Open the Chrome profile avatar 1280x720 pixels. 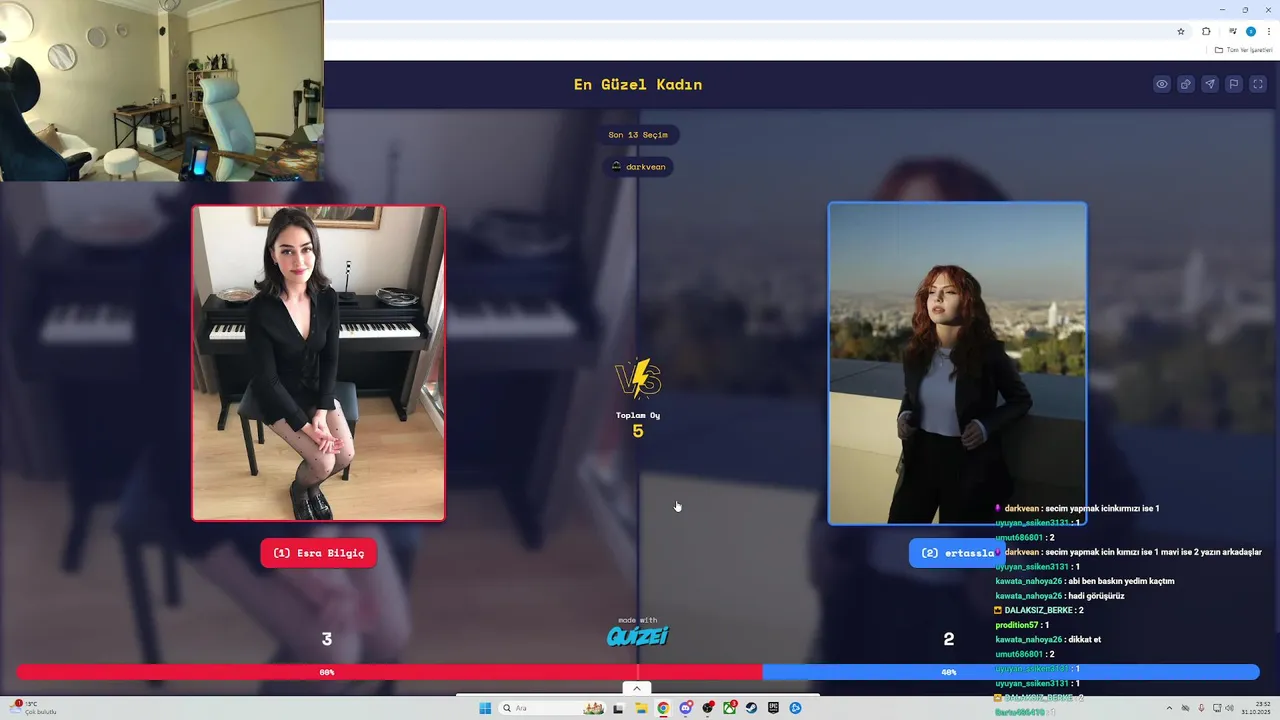1250,31
